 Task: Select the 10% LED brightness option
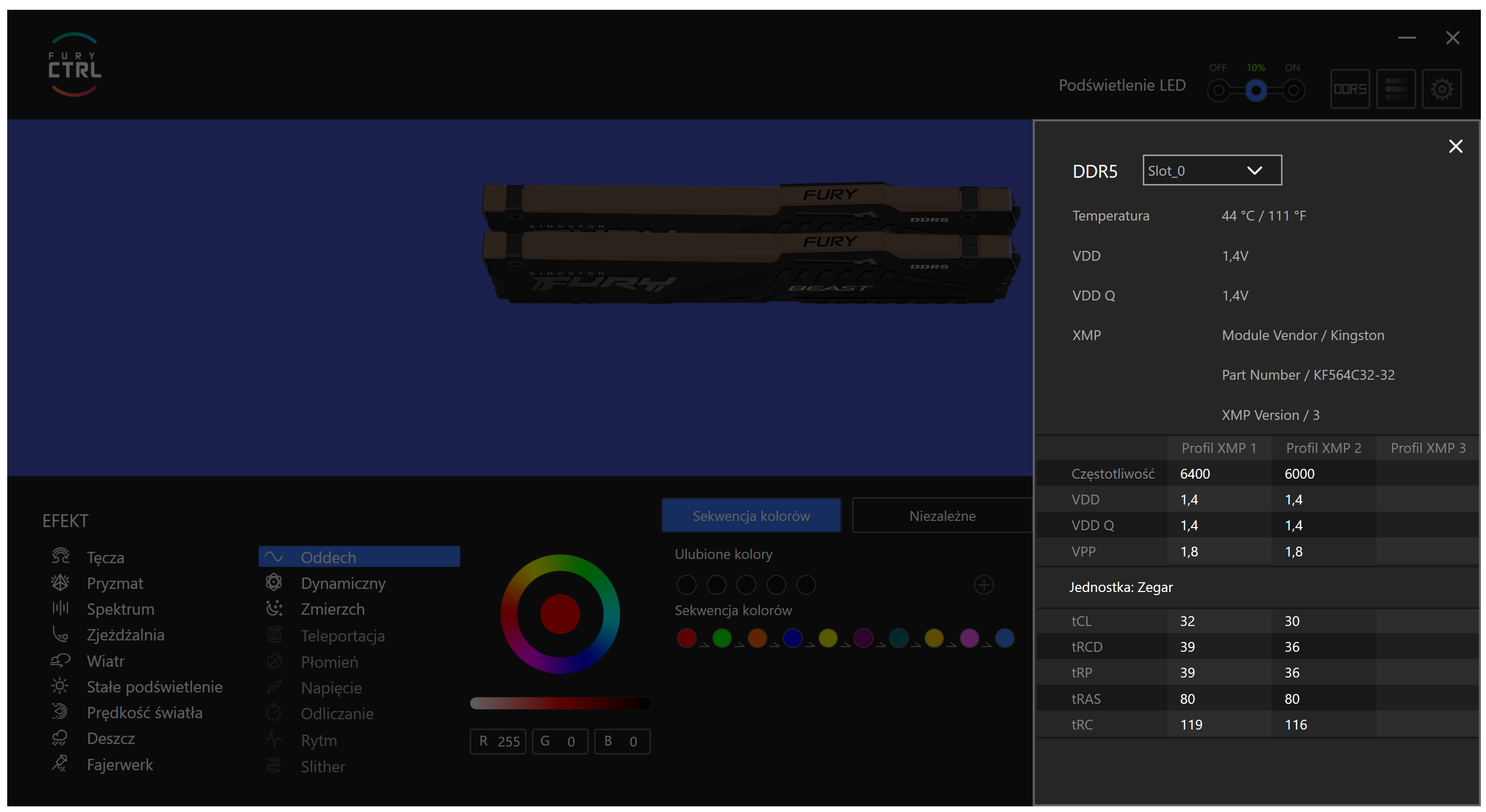point(1255,91)
